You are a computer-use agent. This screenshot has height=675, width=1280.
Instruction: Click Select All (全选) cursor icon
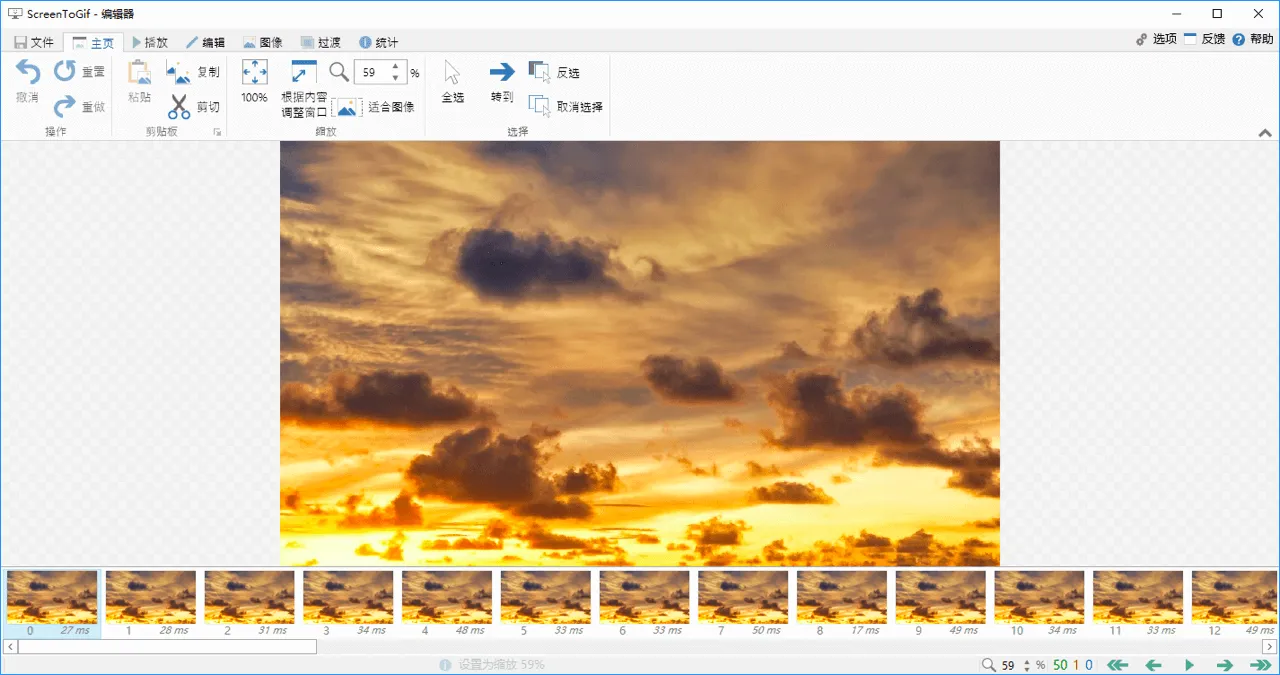[452, 73]
